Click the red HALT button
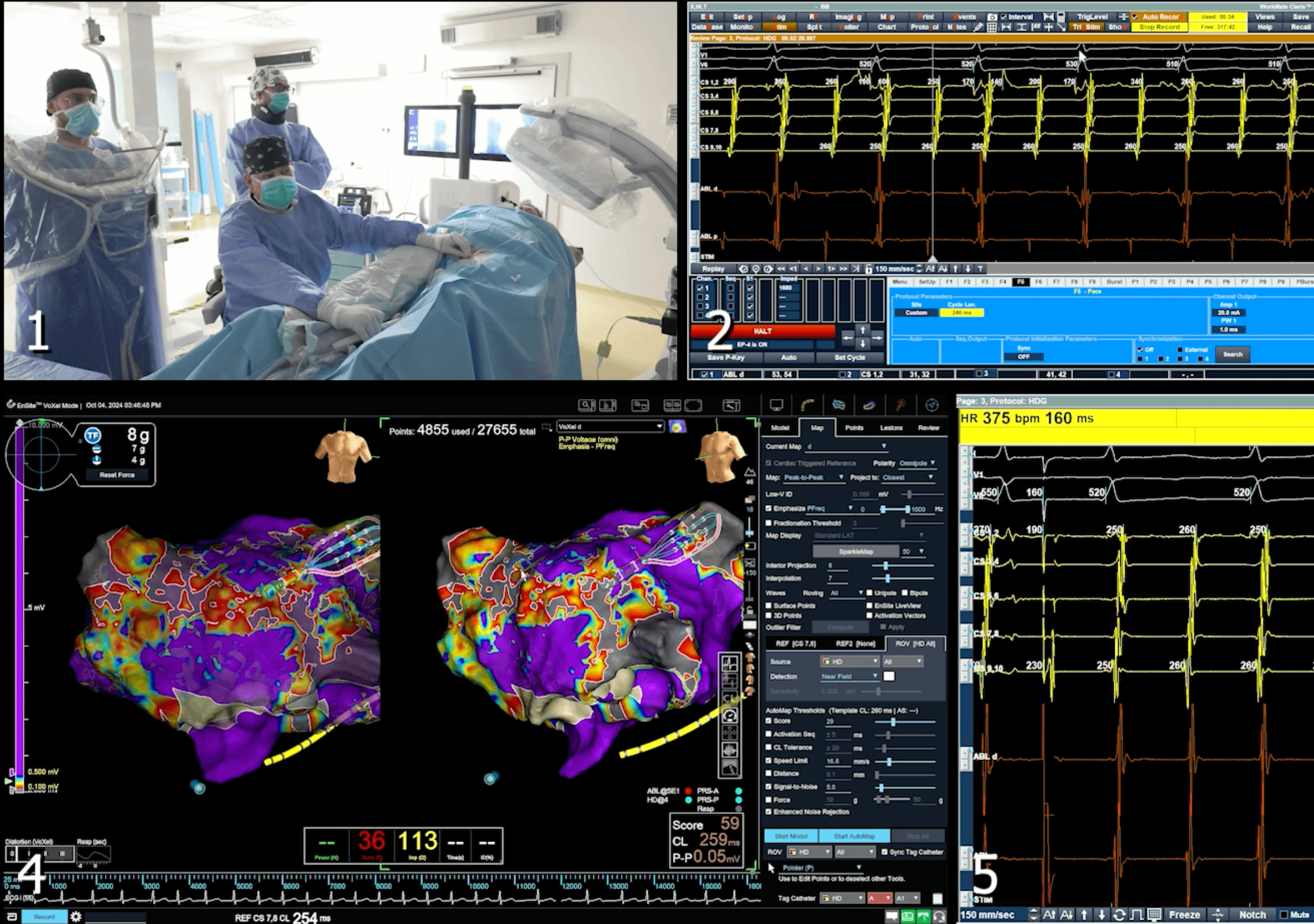Viewport: 1314px width, 924px height. (762, 331)
